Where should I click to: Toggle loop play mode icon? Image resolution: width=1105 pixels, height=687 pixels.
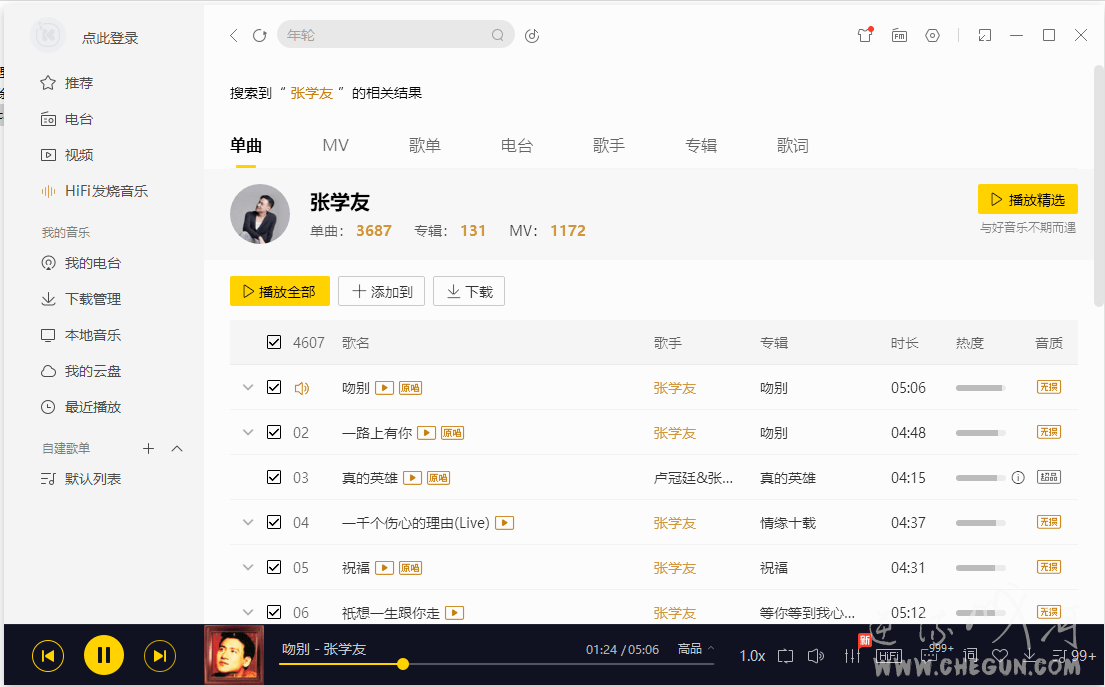point(785,656)
